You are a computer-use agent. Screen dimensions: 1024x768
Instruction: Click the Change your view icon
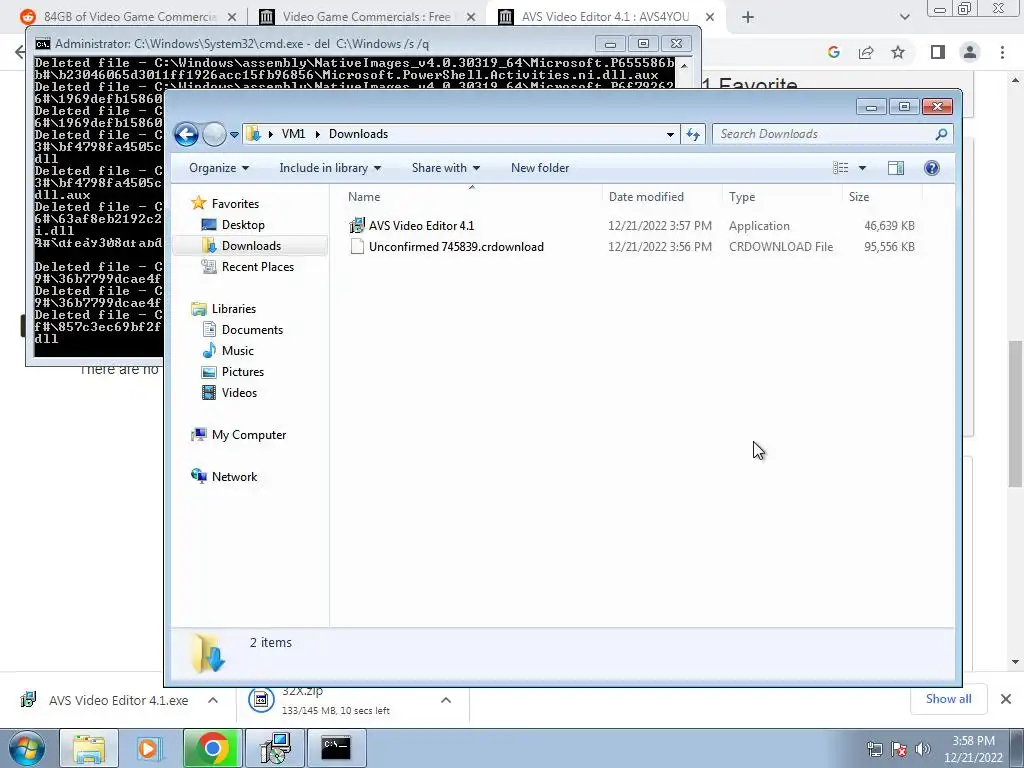(840, 168)
